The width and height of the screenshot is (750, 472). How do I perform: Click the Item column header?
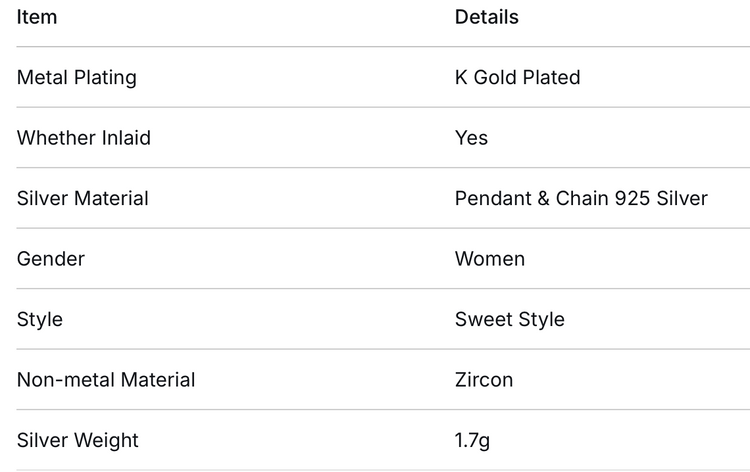pyautogui.click(x=37, y=17)
